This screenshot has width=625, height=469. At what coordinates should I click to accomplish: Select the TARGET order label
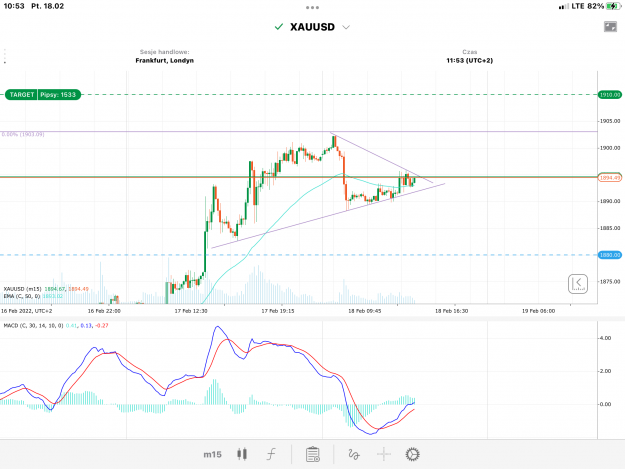pos(22,94)
